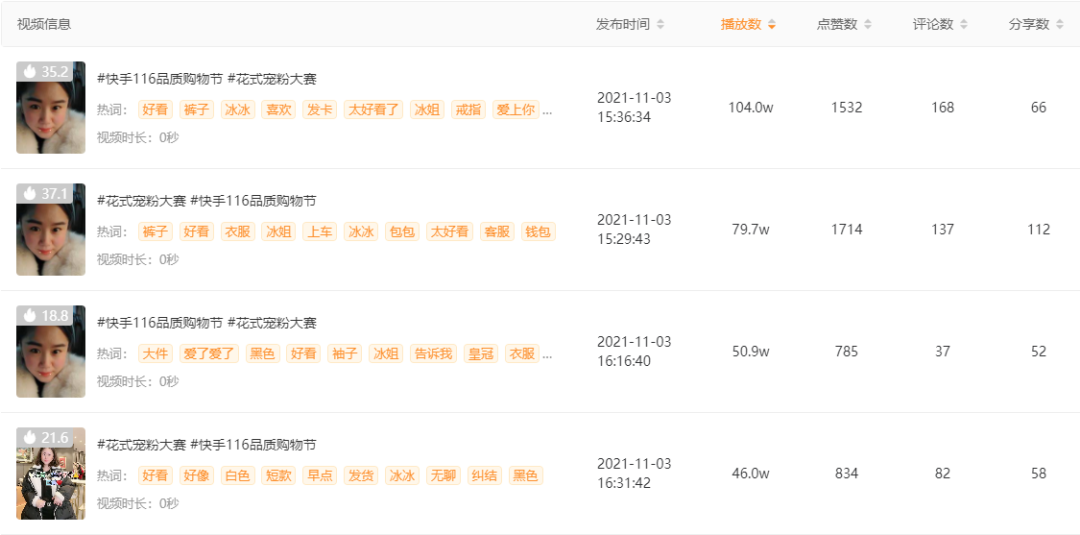
Task: Click the publish time 2021-11-03 16:16:40
Action: coord(634,351)
